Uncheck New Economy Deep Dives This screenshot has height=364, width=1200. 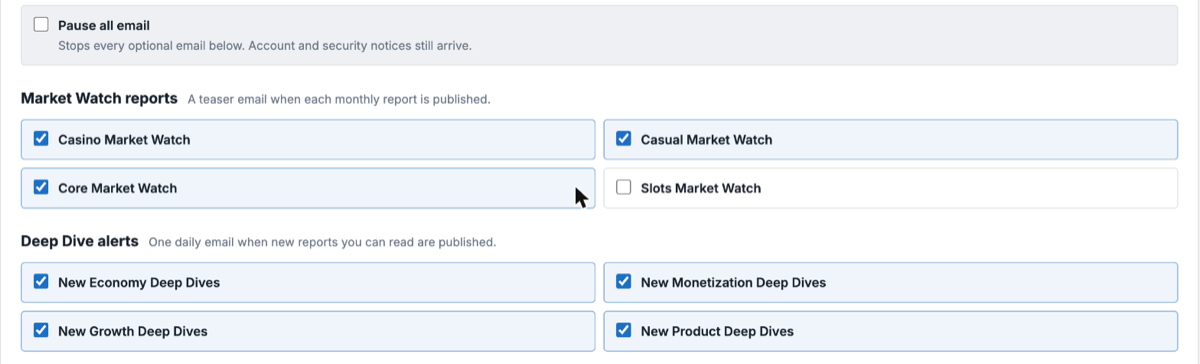click(x=41, y=282)
